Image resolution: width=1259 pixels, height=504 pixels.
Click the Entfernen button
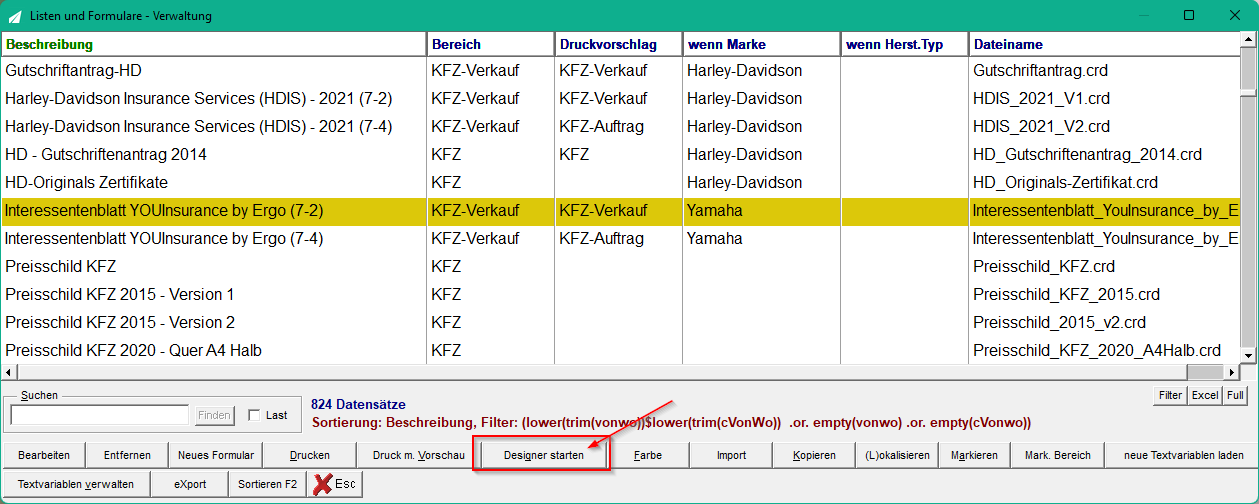pyautogui.click(x=127, y=455)
